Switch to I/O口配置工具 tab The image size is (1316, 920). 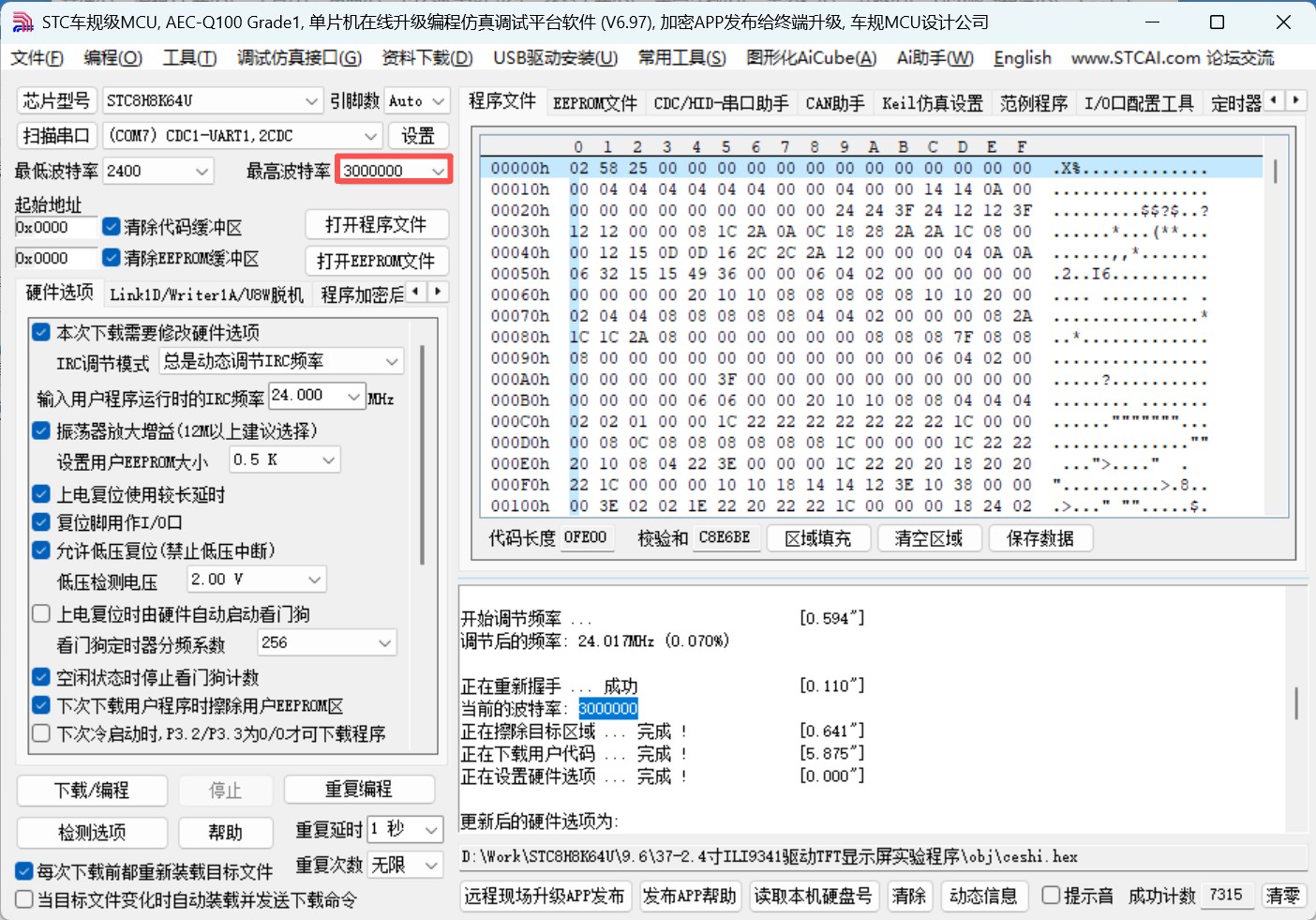tap(1139, 103)
